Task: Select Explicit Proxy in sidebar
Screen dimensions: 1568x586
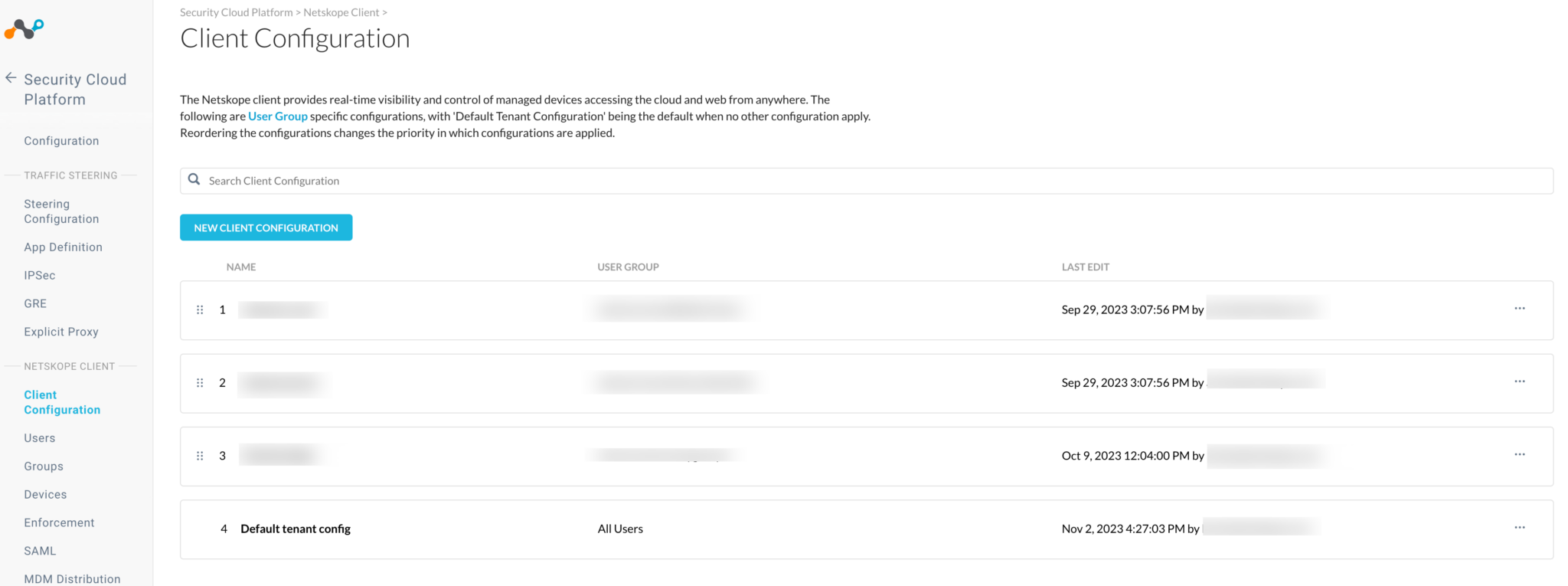Action: (x=60, y=332)
